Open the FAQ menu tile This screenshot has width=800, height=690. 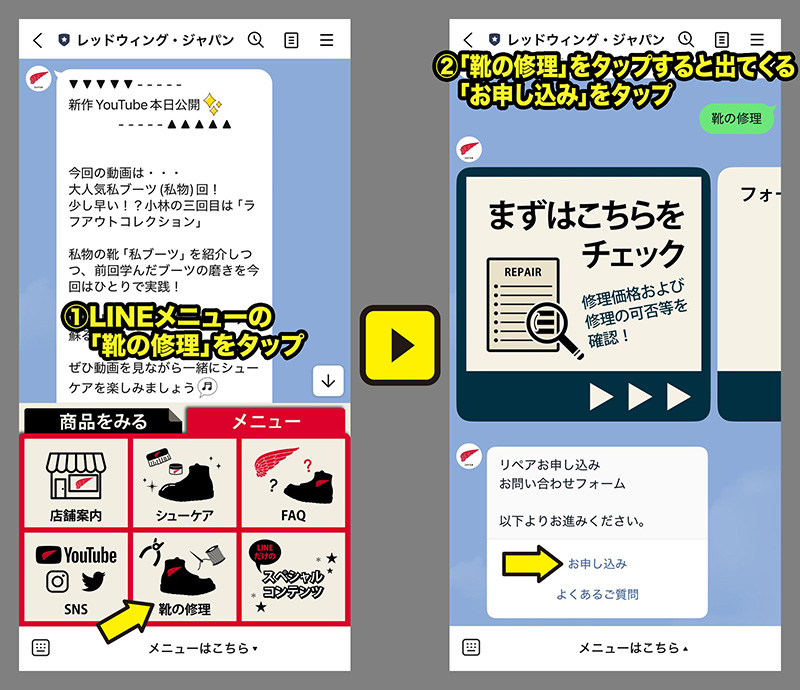pyautogui.click(x=293, y=483)
